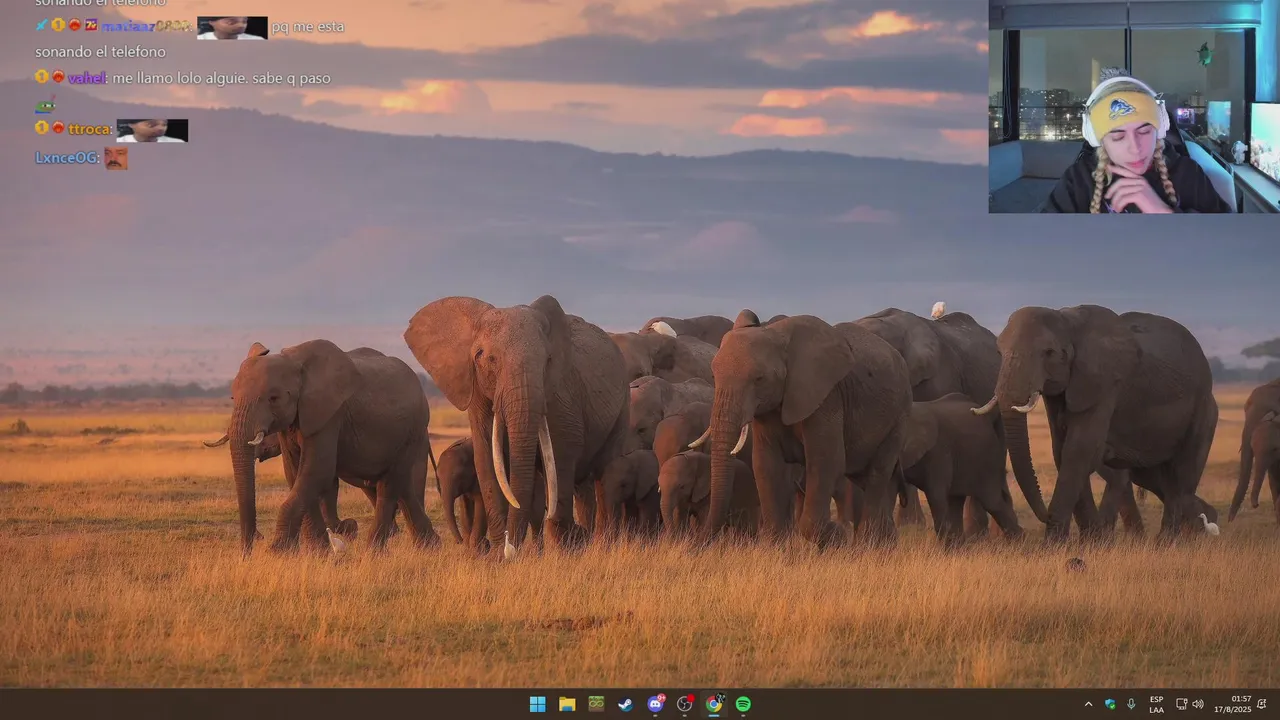
Task: Click the streamer webcam overlay
Action: coord(1134,106)
